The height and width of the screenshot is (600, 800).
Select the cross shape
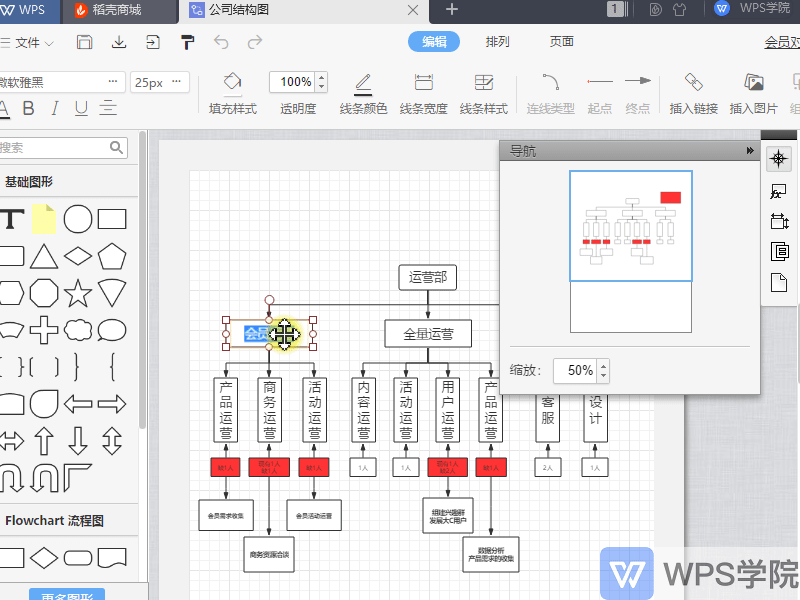point(44,330)
